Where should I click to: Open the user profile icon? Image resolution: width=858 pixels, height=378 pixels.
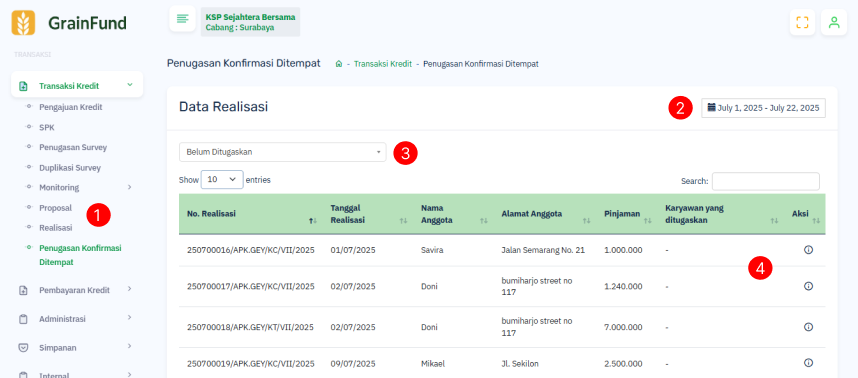click(834, 22)
